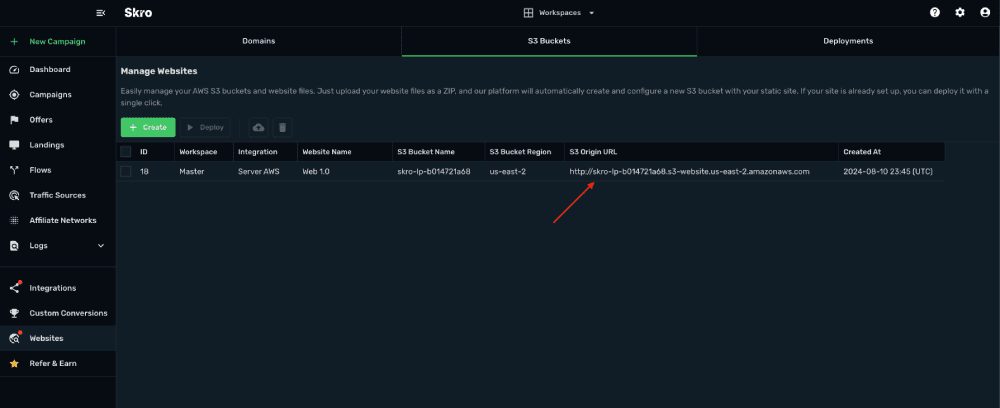The height and width of the screenshot is (408, 1000).
Task: Click the Logs document search icon
Action: 14,245
